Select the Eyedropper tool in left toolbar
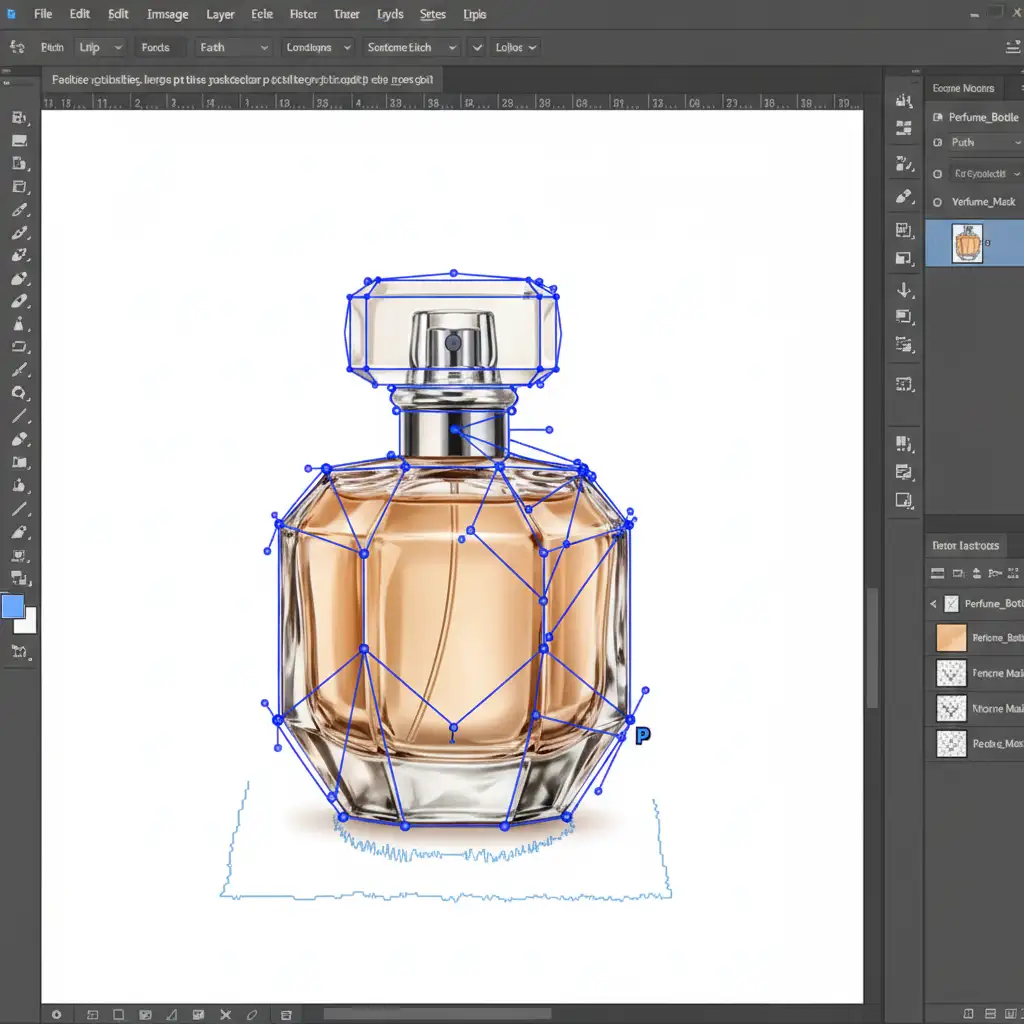 click(19, 210)
